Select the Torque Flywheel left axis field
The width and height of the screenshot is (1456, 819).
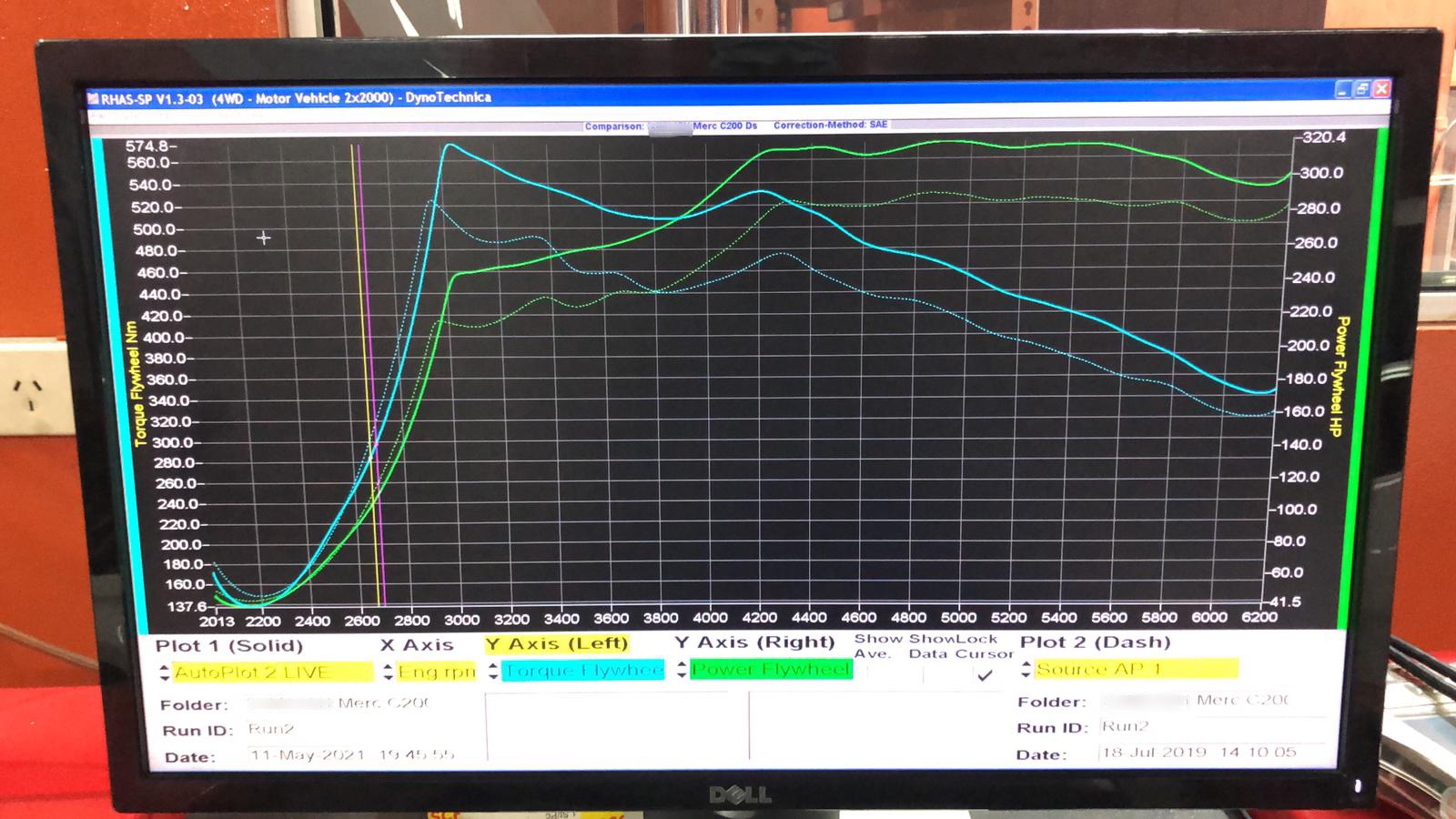click(x=583, y=671)
